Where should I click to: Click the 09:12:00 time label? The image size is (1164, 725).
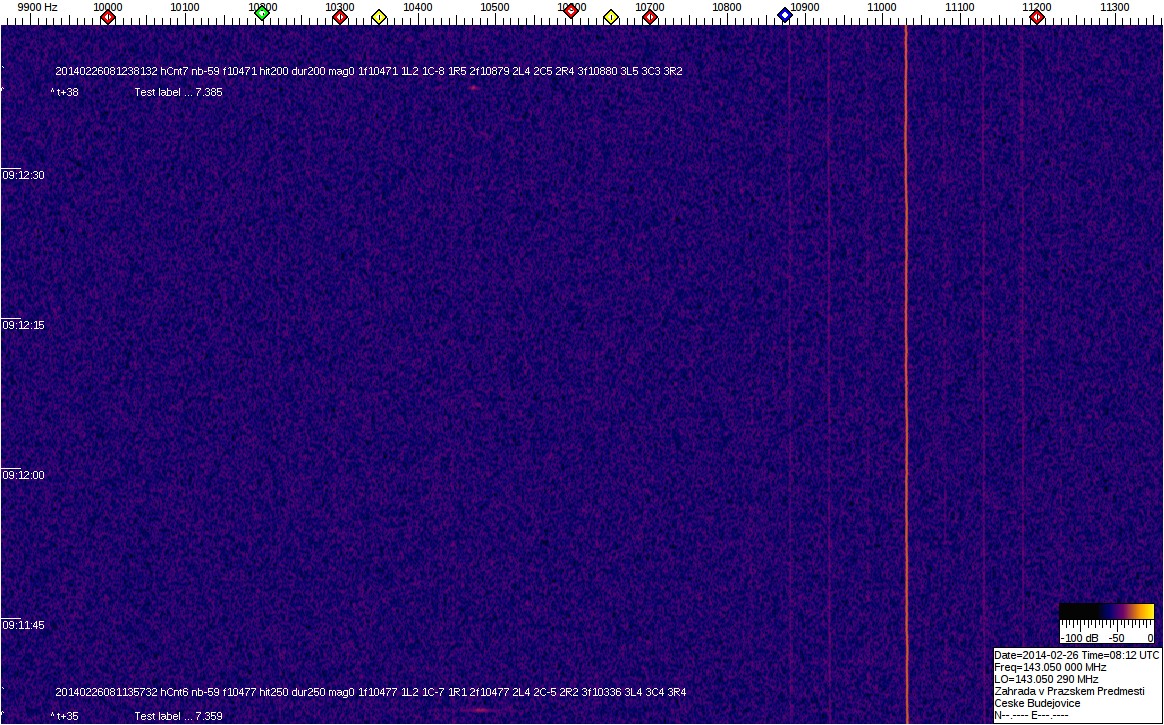23,475
